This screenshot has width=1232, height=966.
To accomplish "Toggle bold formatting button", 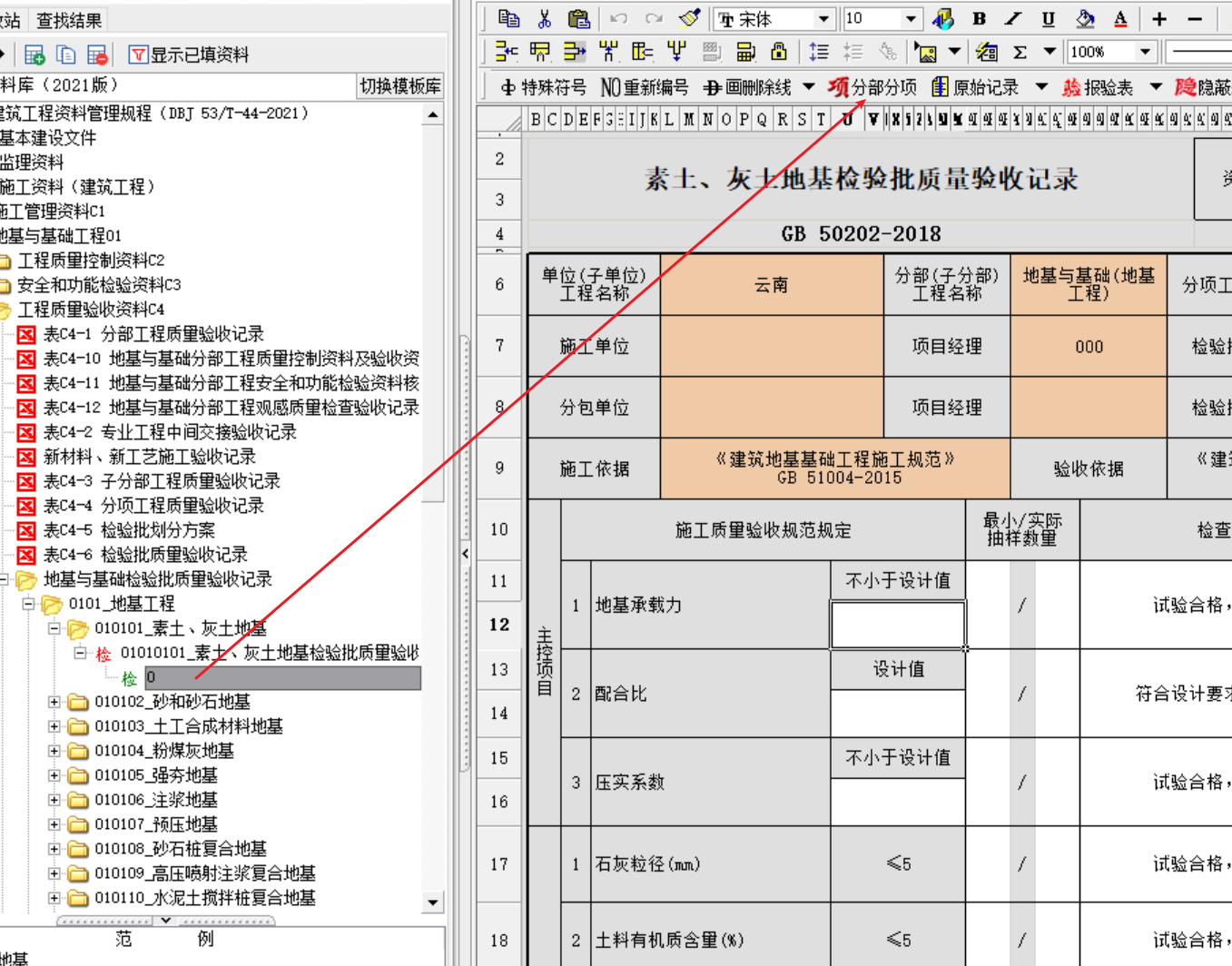I will tap(979, 18).
